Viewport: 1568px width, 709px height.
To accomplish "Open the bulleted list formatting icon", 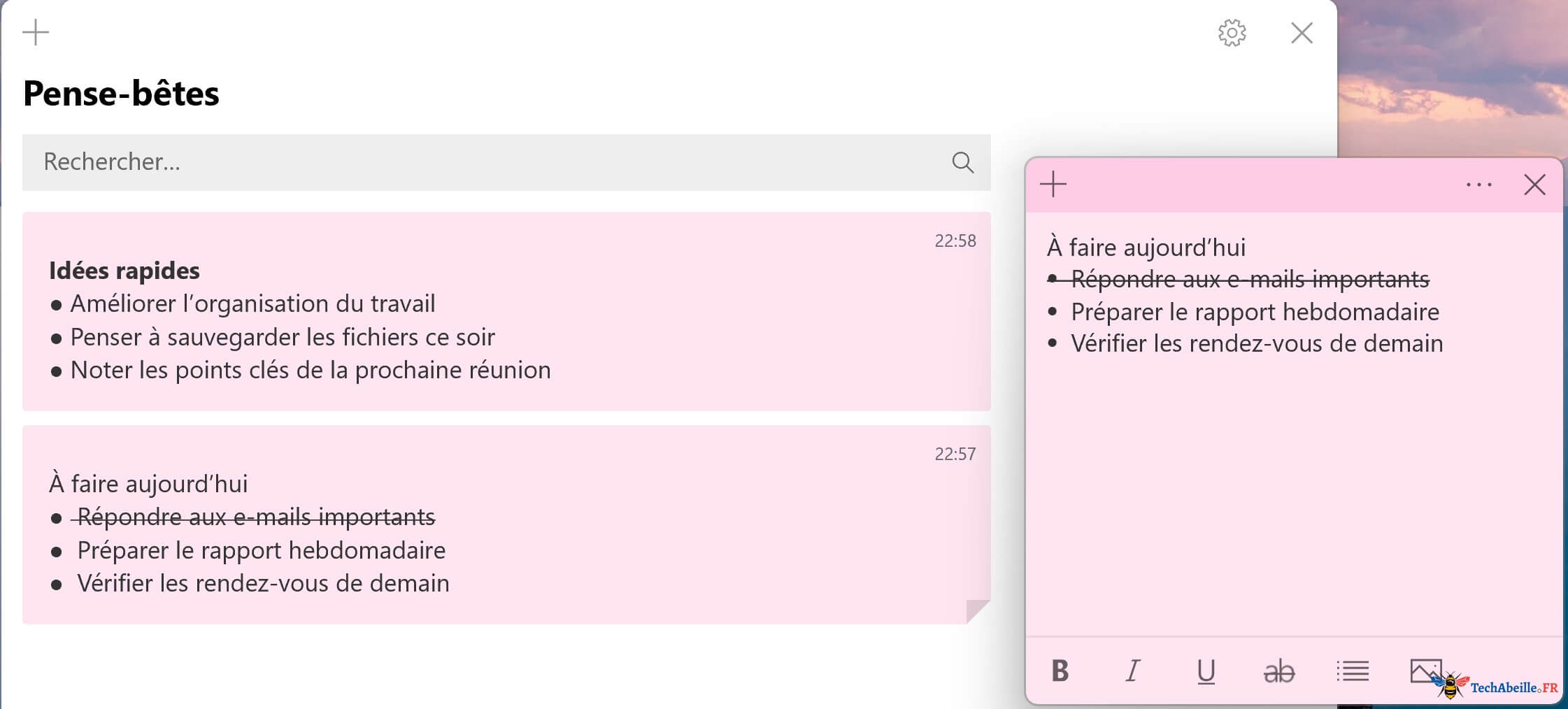I will [1353, 672].
